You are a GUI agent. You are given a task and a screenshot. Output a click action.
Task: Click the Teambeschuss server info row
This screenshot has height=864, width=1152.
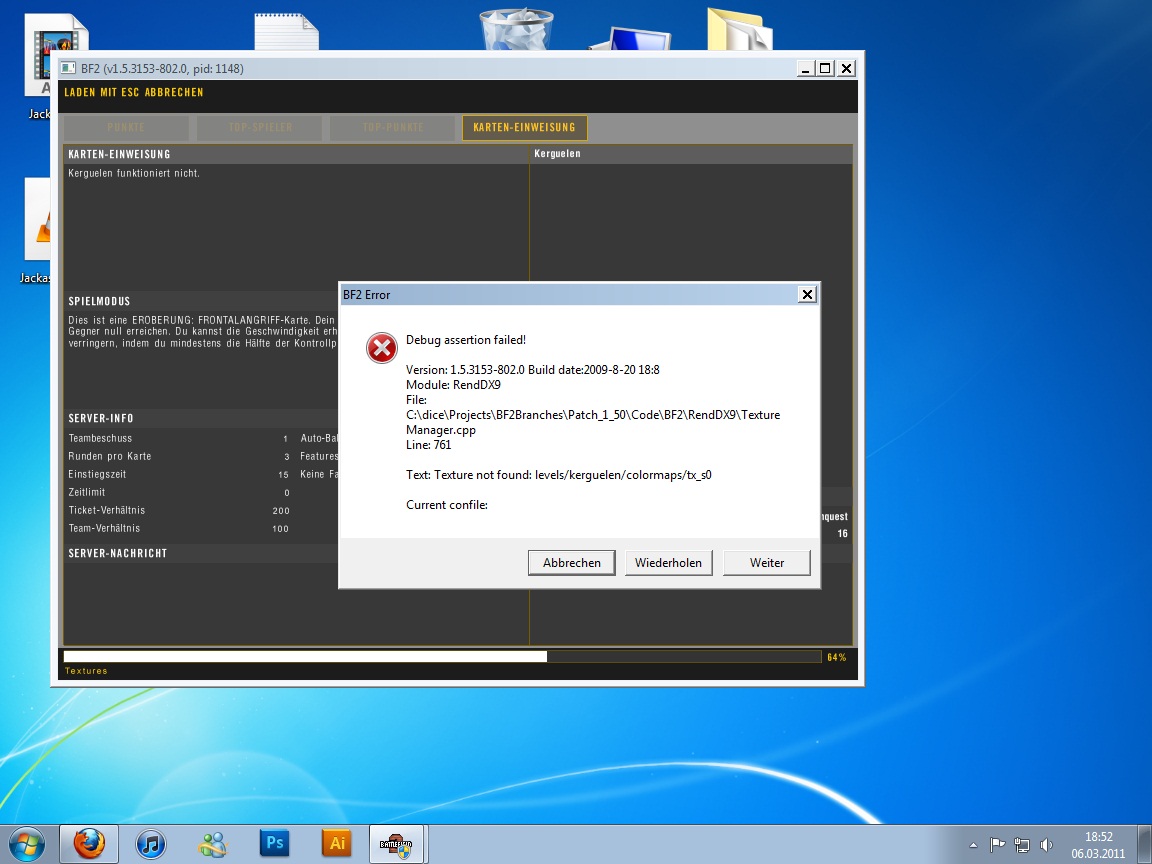(179, 438)
